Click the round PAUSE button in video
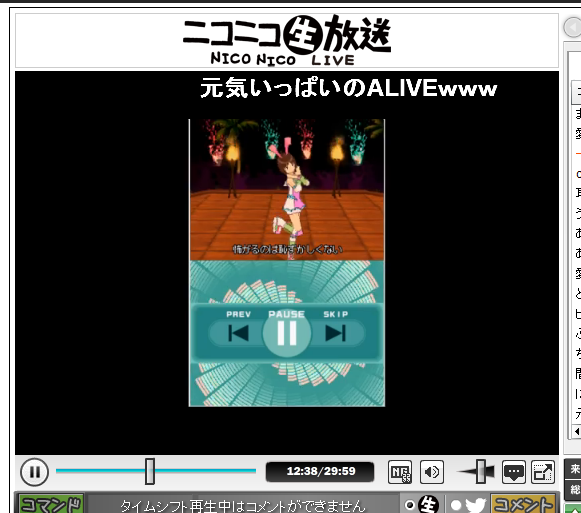The image size is (581, 513). pyautogui.click(x=287, y=332)
